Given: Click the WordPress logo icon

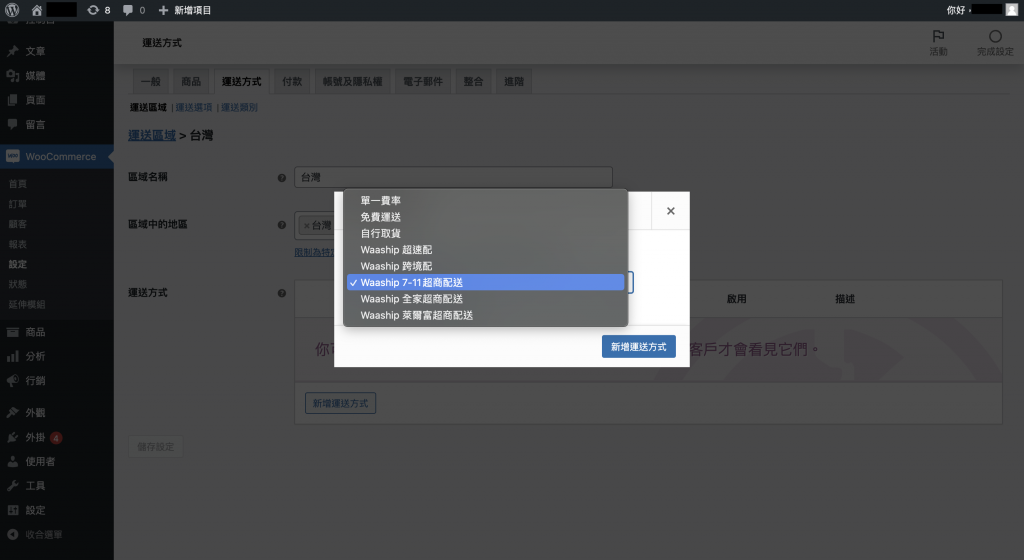Looking at the screenshot, I should (13, 9).
